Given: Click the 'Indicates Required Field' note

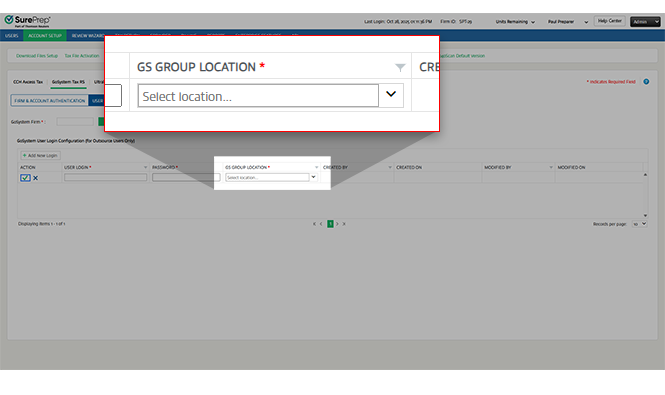Looking at the screenshot, I should (x=611, y=82).
